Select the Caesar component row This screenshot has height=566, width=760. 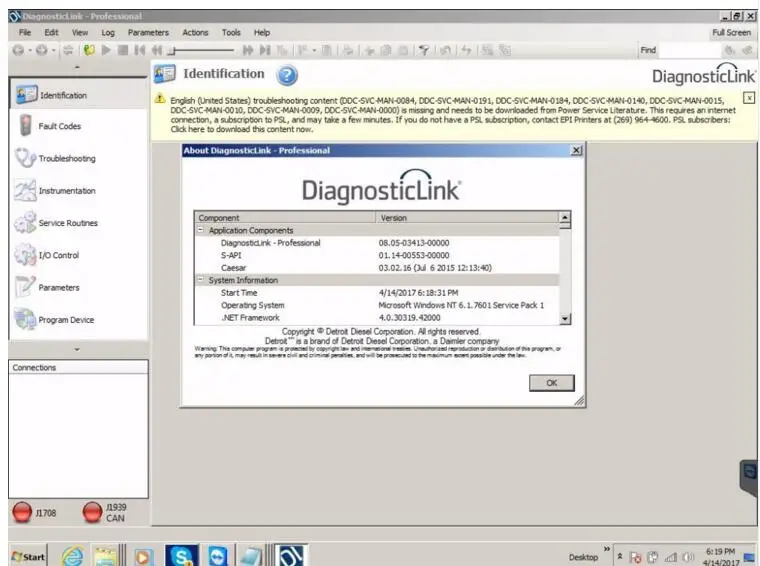click(x=377, y=267)
